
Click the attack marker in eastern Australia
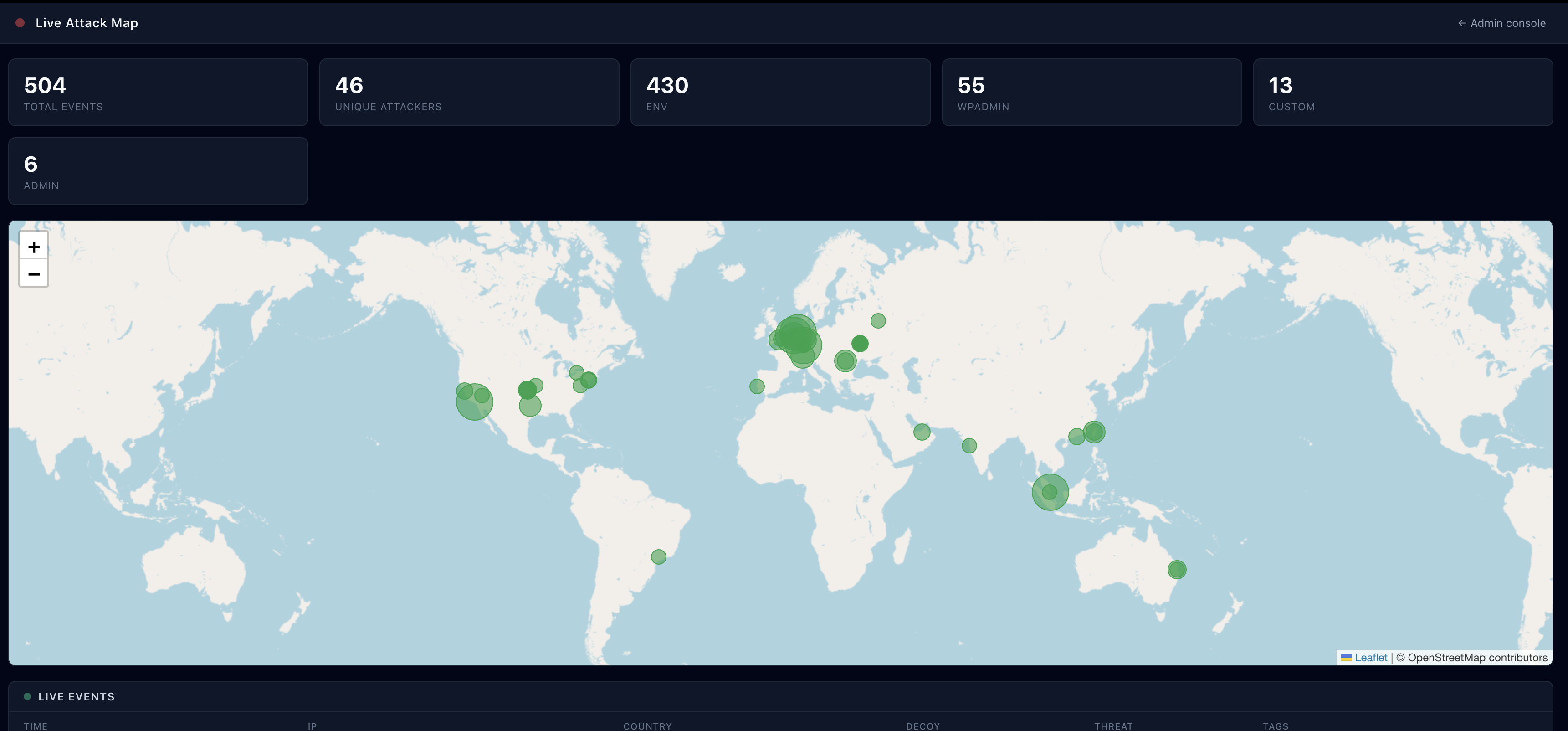1177,570
